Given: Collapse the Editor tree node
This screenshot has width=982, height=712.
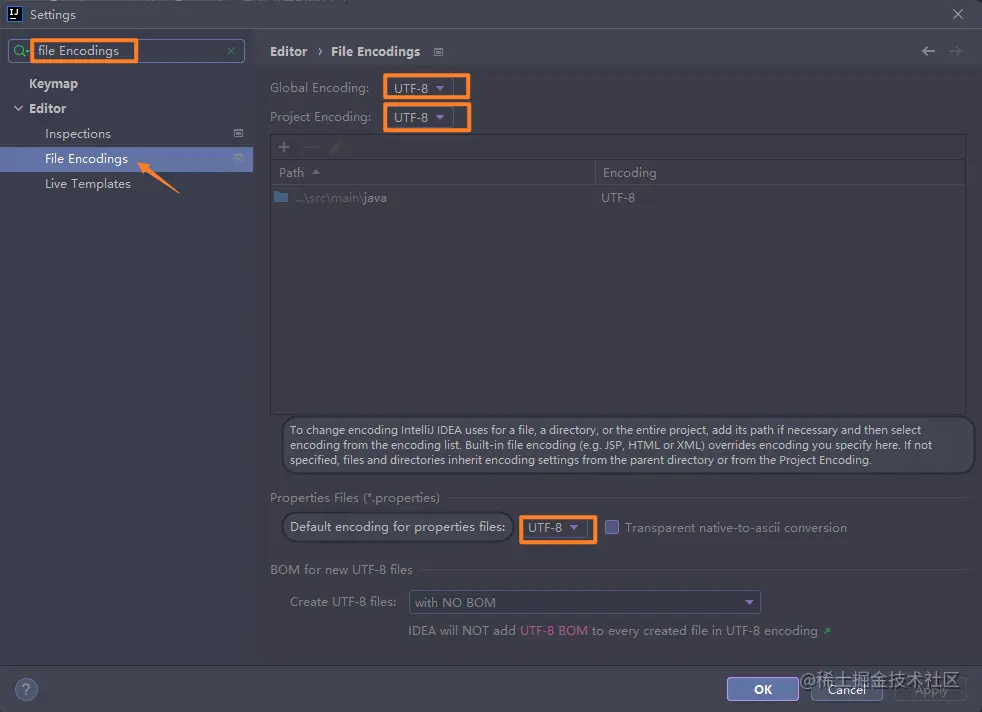Looking at the screenshot, I should tap(19, 108).
